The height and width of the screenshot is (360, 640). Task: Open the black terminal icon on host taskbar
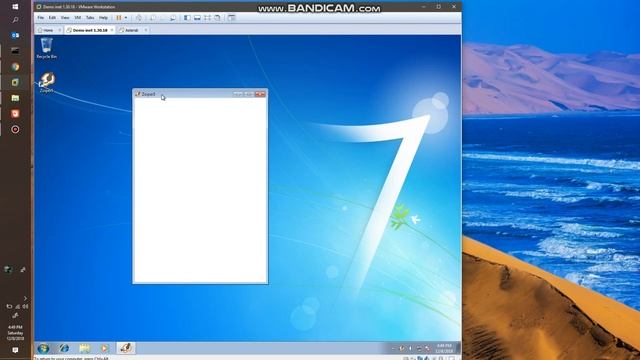pos(15,51)
